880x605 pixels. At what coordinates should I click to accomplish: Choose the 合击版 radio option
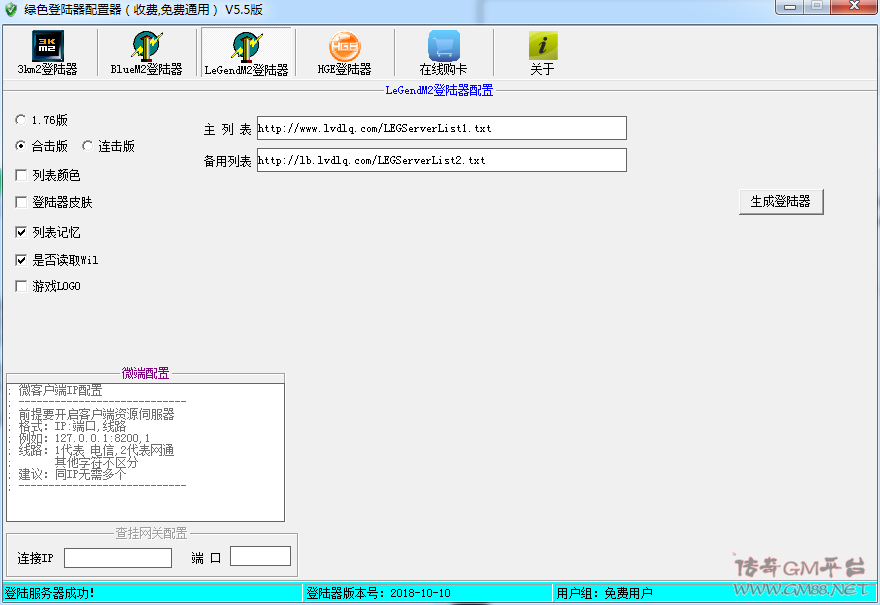(21, 146)
